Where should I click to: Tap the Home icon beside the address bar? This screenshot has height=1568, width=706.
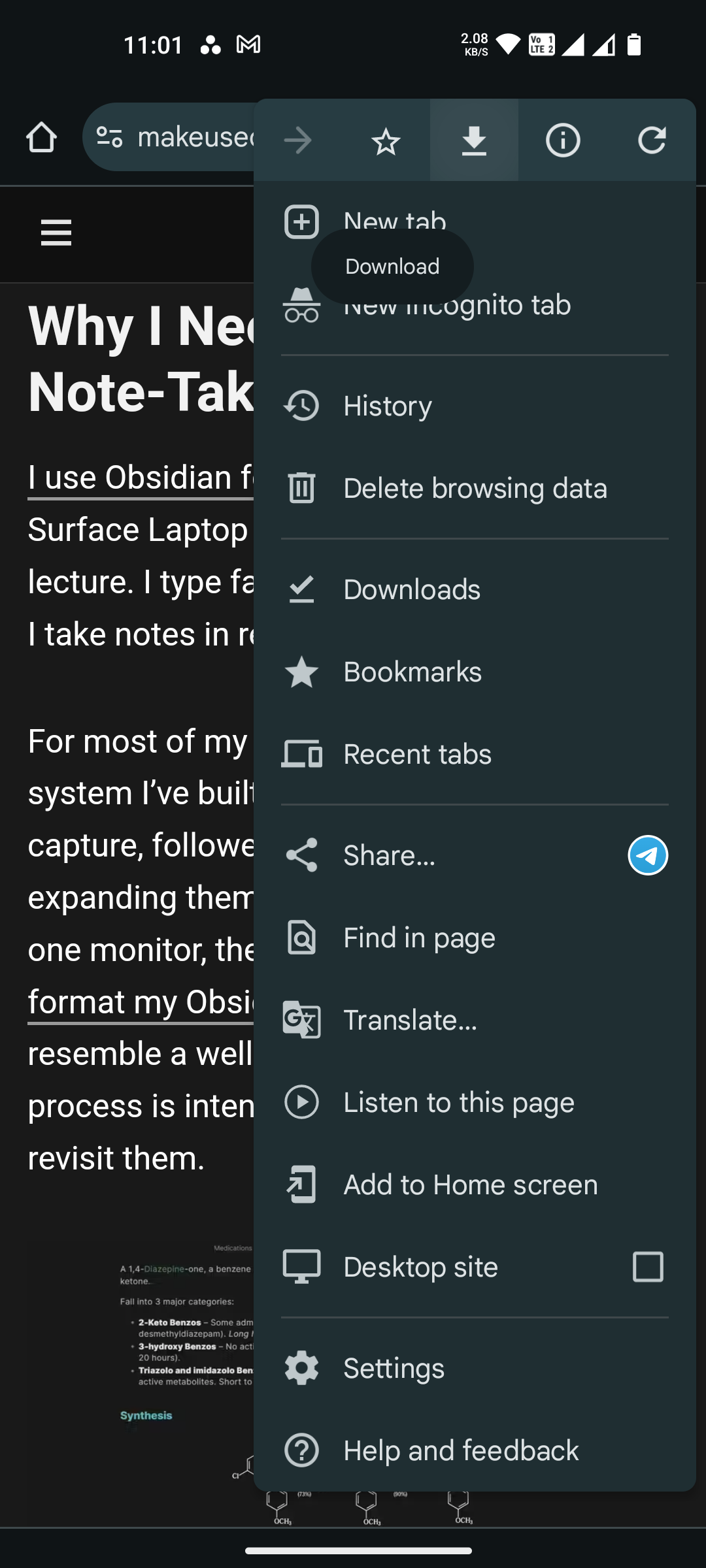(41, 137)
